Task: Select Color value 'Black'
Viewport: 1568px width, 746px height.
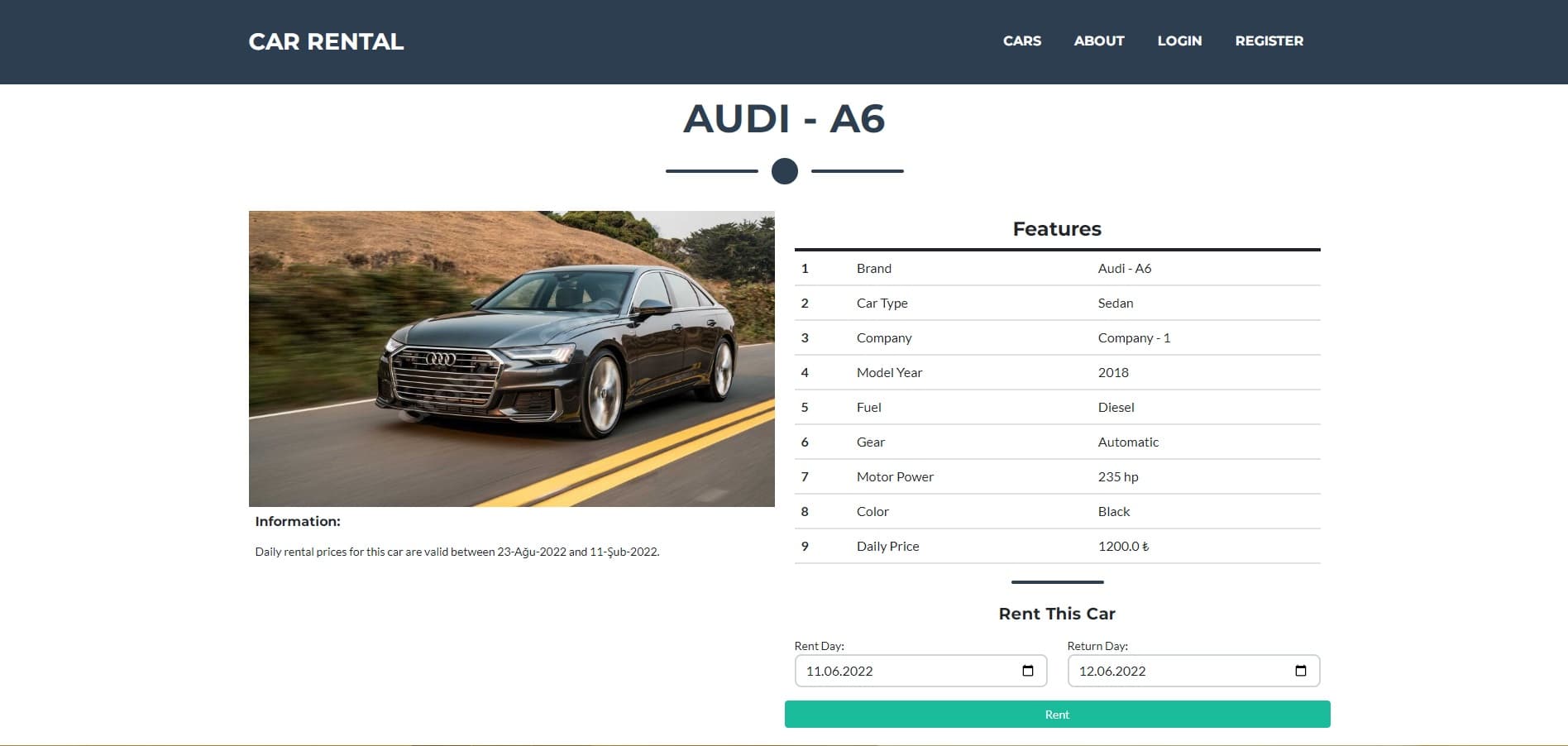Action: pos(1114,511)
